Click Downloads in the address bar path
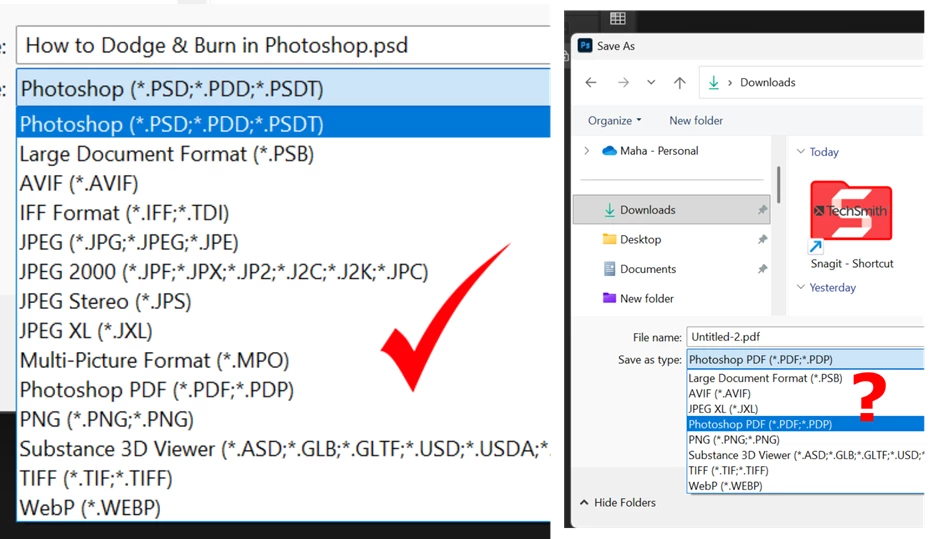 (767, 82)
